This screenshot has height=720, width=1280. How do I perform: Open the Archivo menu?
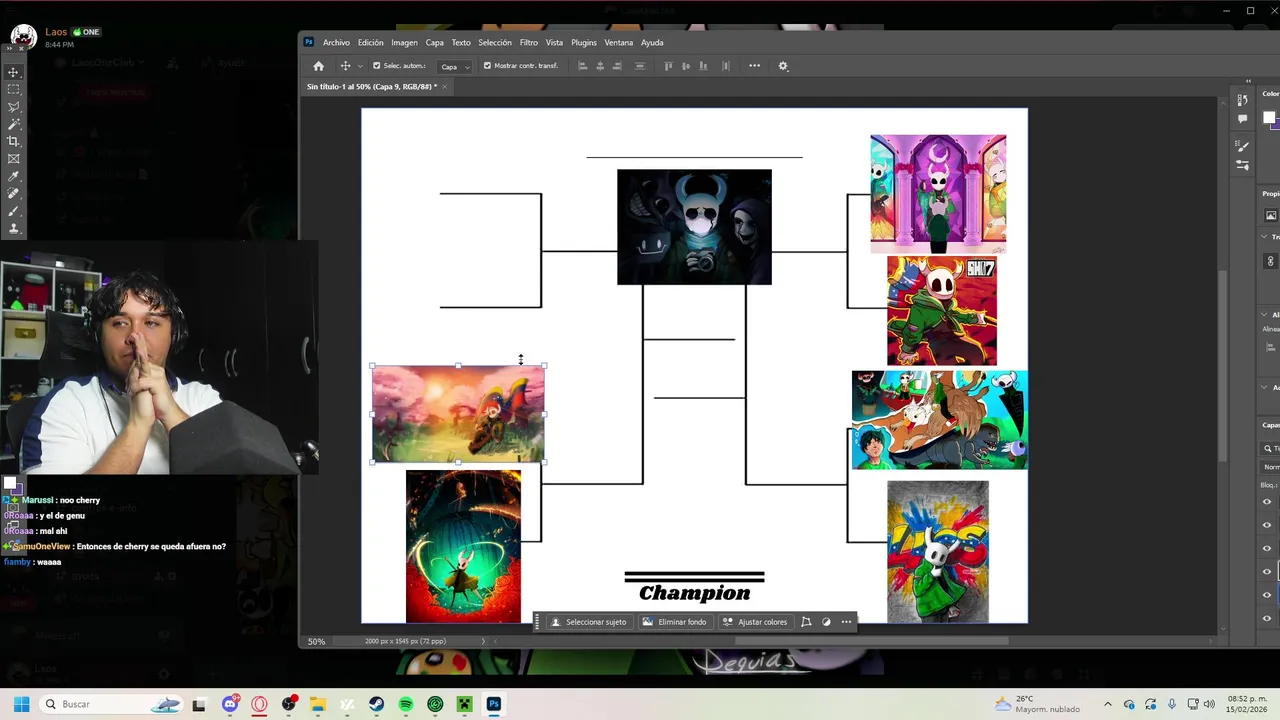click(336, 42)
